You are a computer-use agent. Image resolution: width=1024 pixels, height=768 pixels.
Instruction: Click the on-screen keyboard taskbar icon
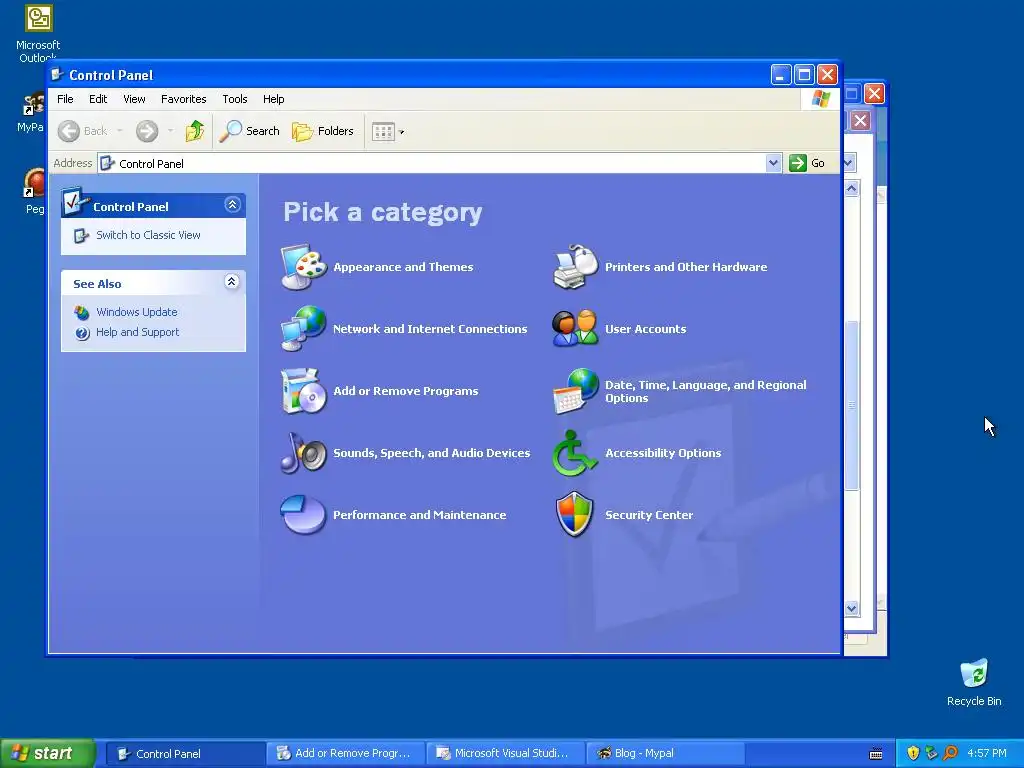(876, 754)
